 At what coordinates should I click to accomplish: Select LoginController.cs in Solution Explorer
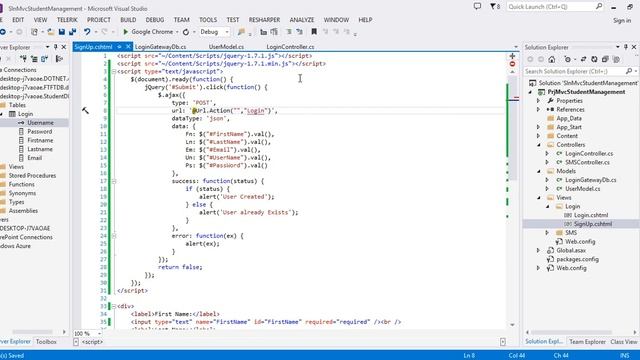point(589,153)
